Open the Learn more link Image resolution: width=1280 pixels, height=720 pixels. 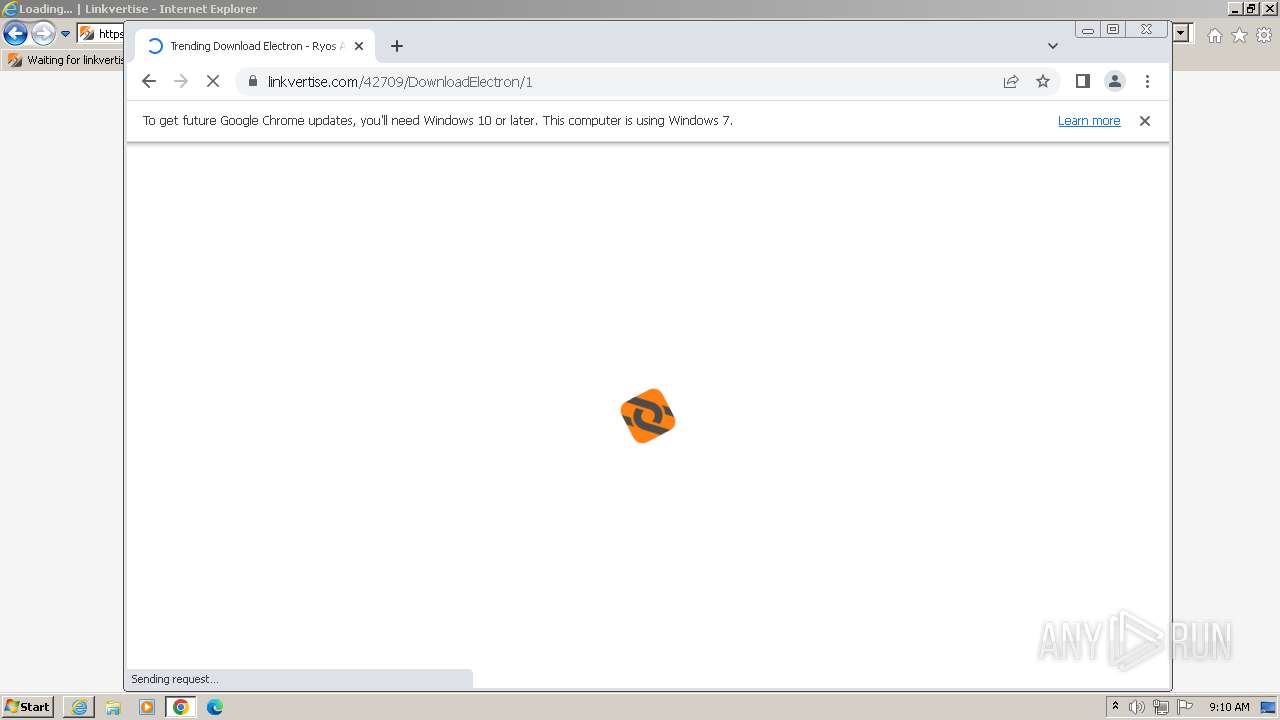1089,121
